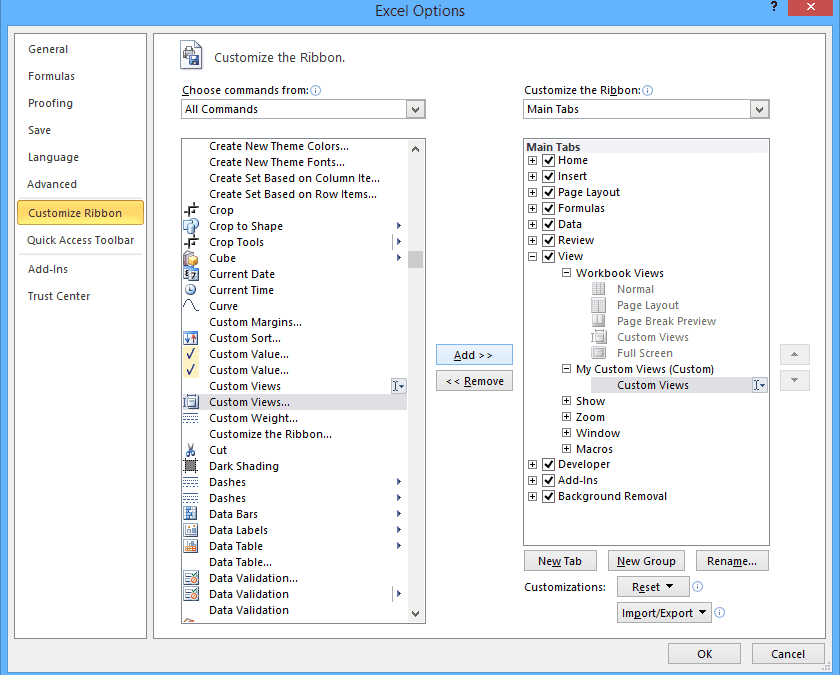Disable the Background Removal checkbox
The height and width of the screenshot is (675, 840).
(x=548, y=496)
